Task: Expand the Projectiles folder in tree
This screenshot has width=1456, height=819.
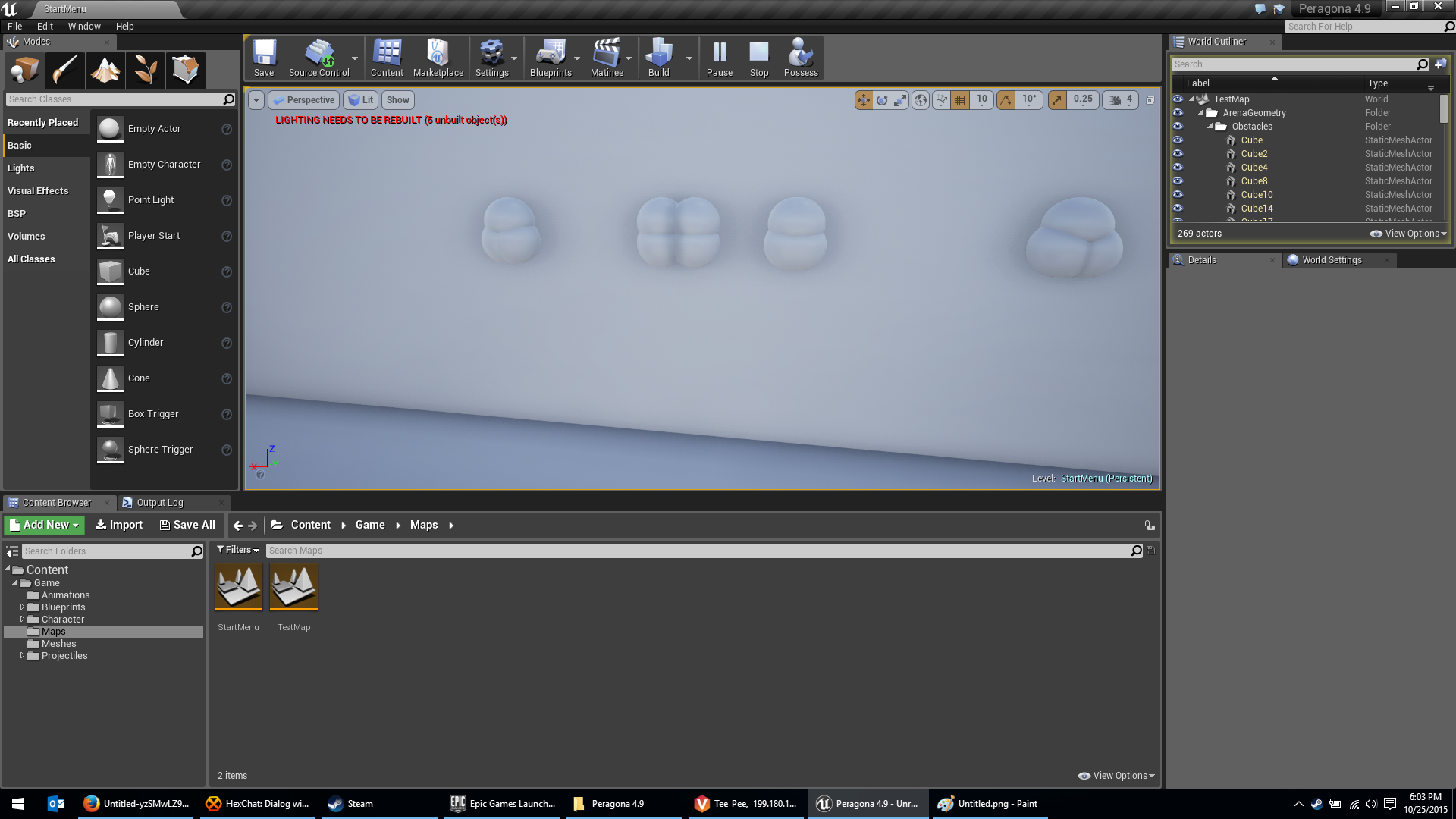Action: tap(22, 656)
